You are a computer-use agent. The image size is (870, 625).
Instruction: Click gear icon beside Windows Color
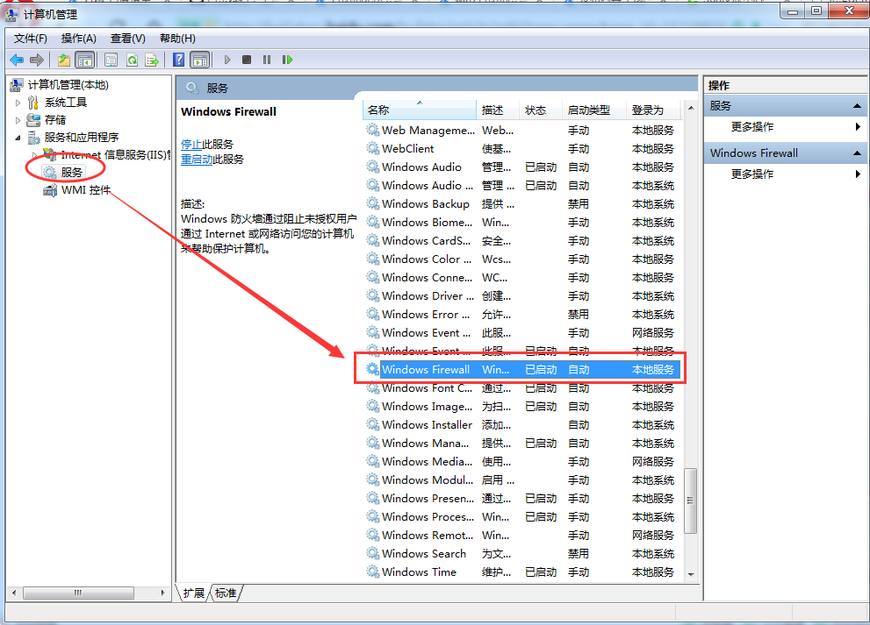click(x=373, y=259)
